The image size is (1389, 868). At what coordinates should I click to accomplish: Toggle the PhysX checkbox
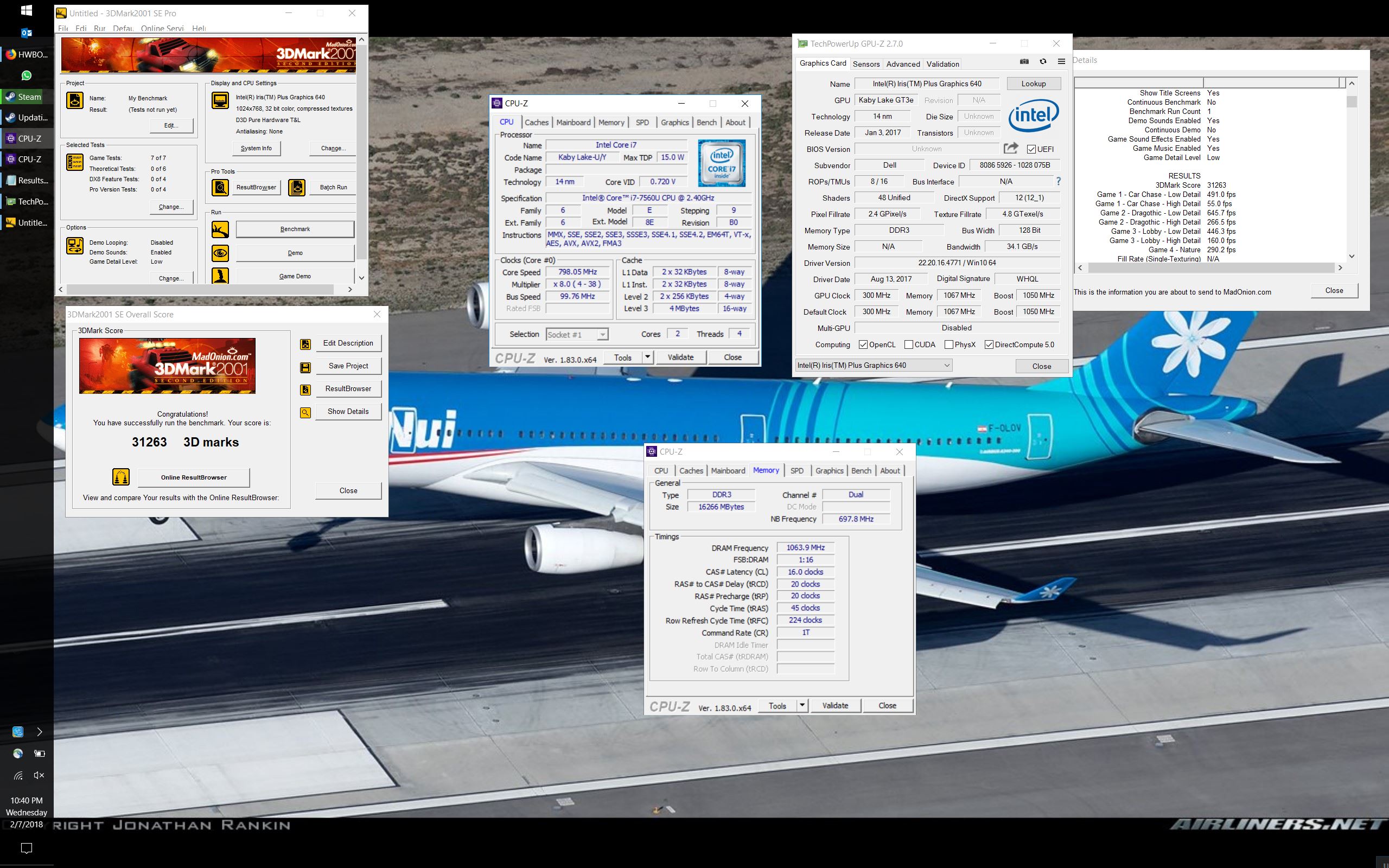949,344
